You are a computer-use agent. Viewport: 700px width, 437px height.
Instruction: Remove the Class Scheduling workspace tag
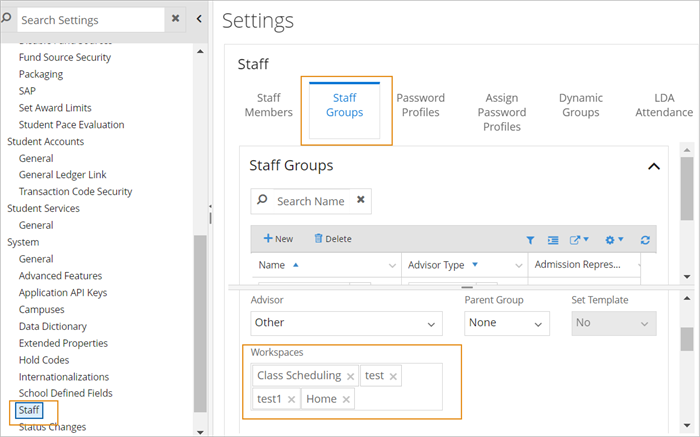(x=350, y=376)
